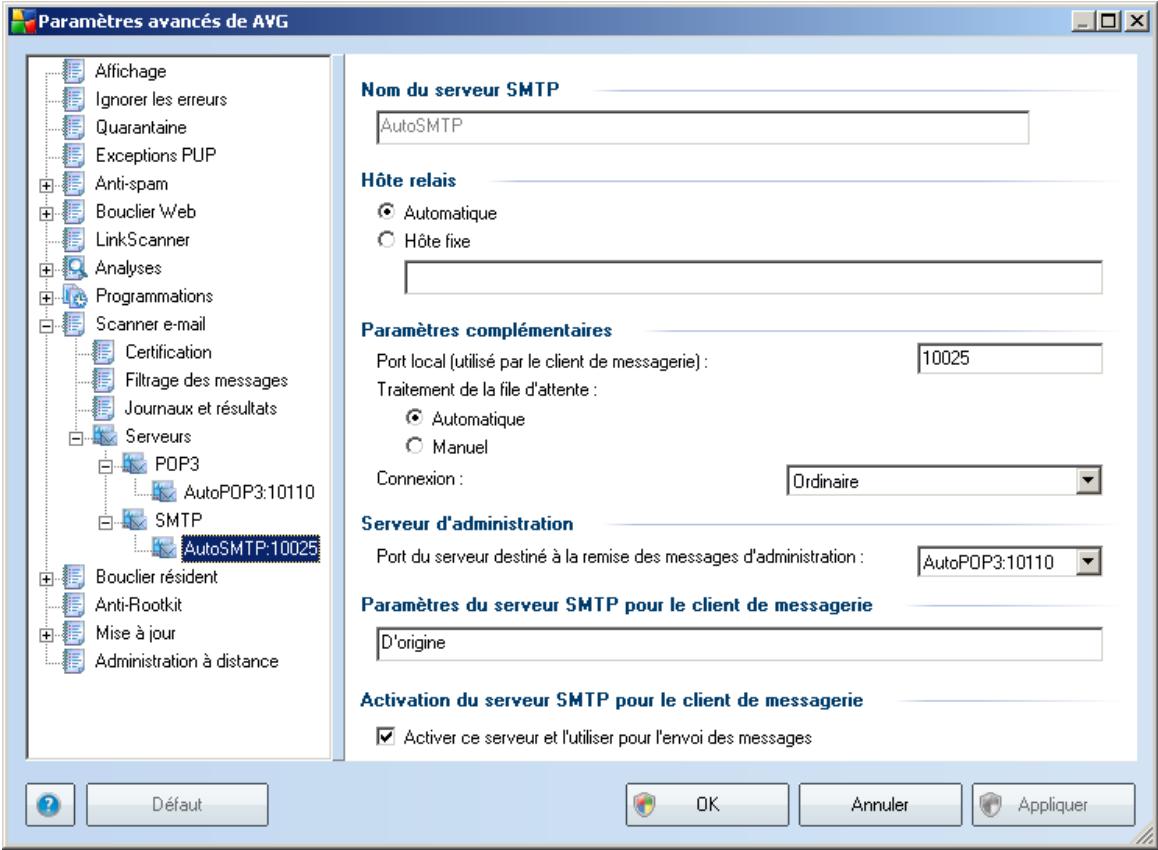Click the Mise à jour icon
This screenshot has width=1158, height=850.
pyautogui.click(x=73, y=632)
